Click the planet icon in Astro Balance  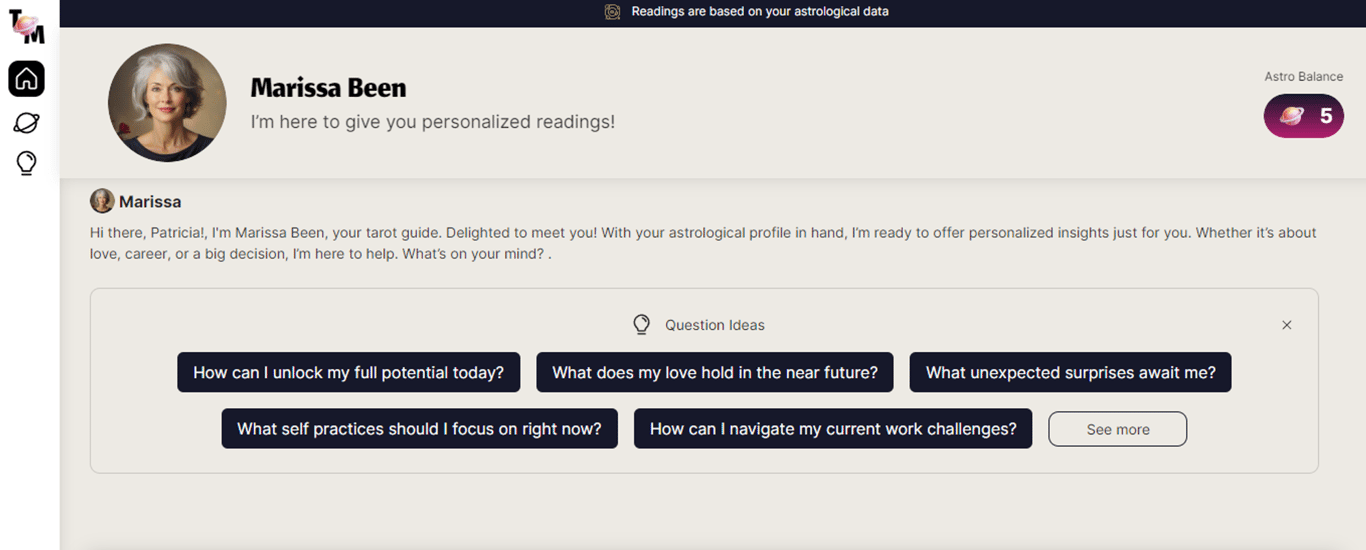tap(1291, 116)
